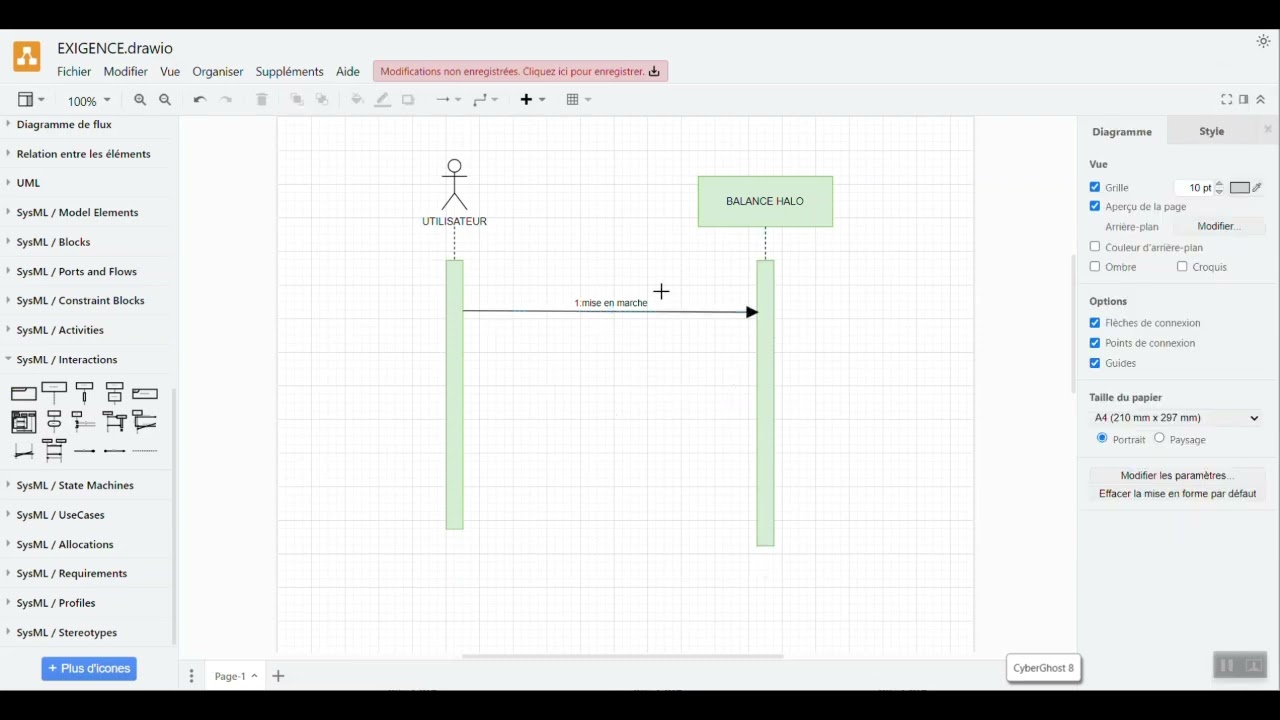Open the Fichier menu
Screen dimensions: 1280x720
click(x=74, y=72)
